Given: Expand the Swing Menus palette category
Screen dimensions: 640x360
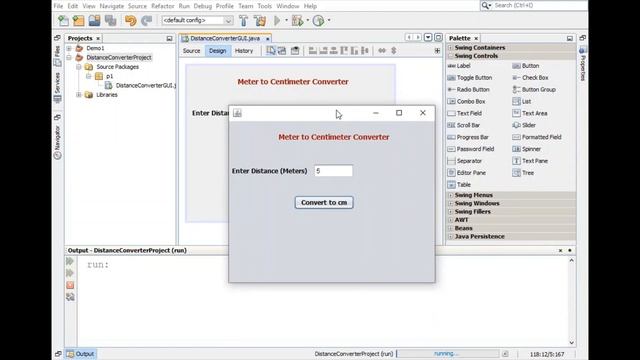Looking at the screenshot, I should pos(451,195).
